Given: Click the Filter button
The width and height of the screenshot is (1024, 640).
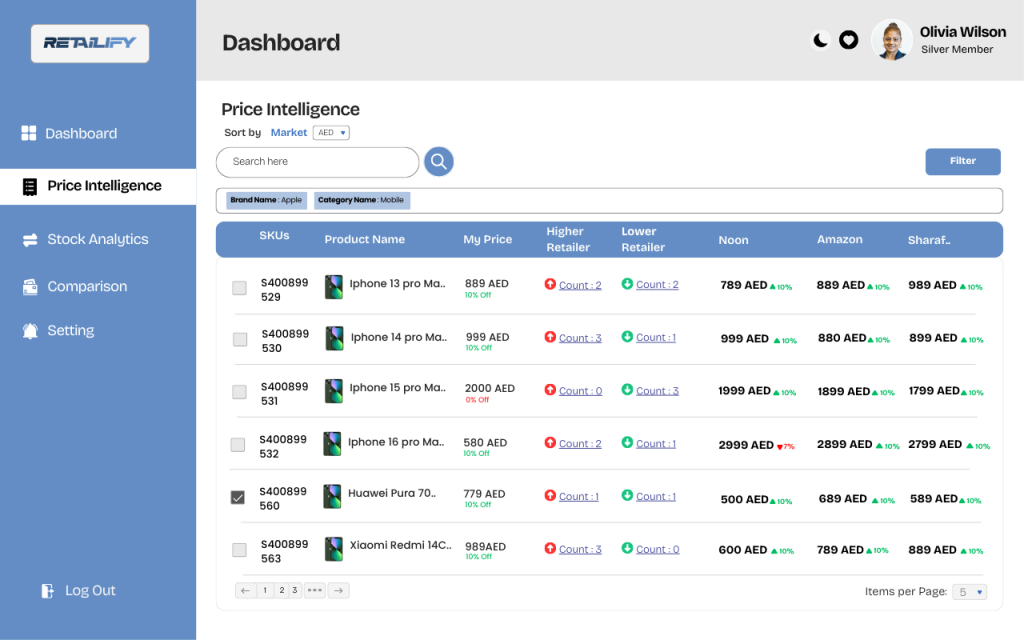Looking at the screenshot, I should click(x=962, y=161).
